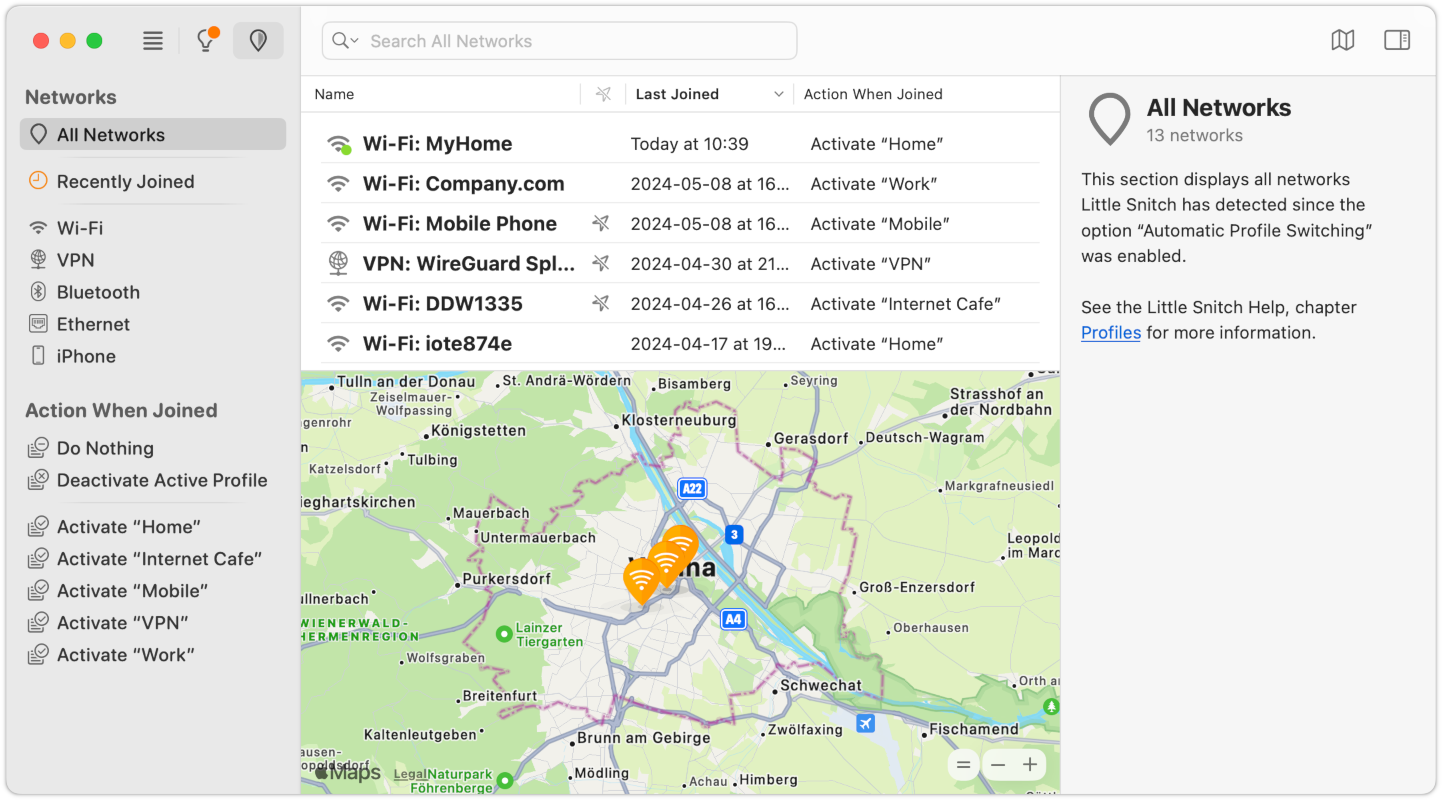Image resolution: width=1442 pixels, height=800 pixels.
Task: Click Lainzer Tiergarten park marker
Action: (x=504, y=634)
